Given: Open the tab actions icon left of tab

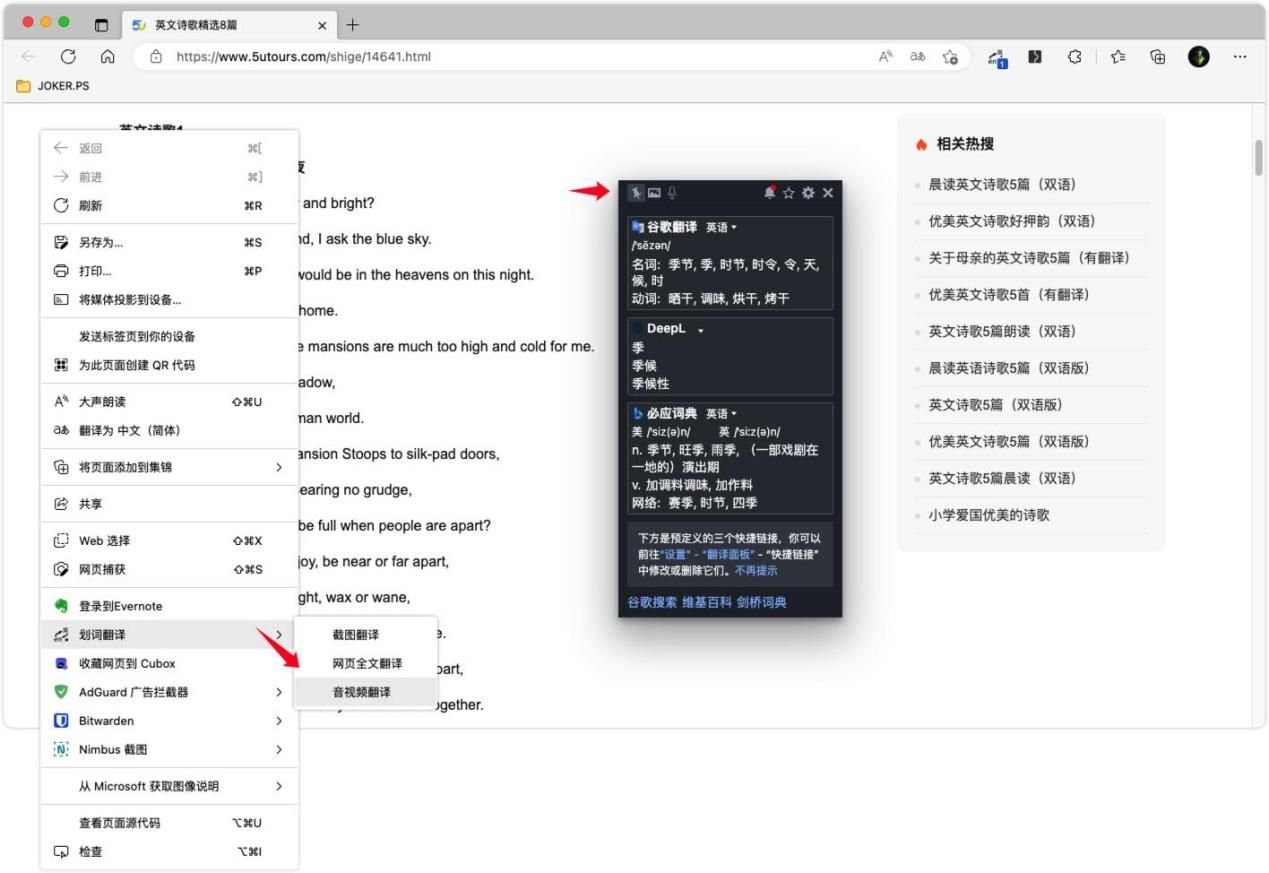Looking at the screenshot, I should pyautogui.click(x=101, y=24).
